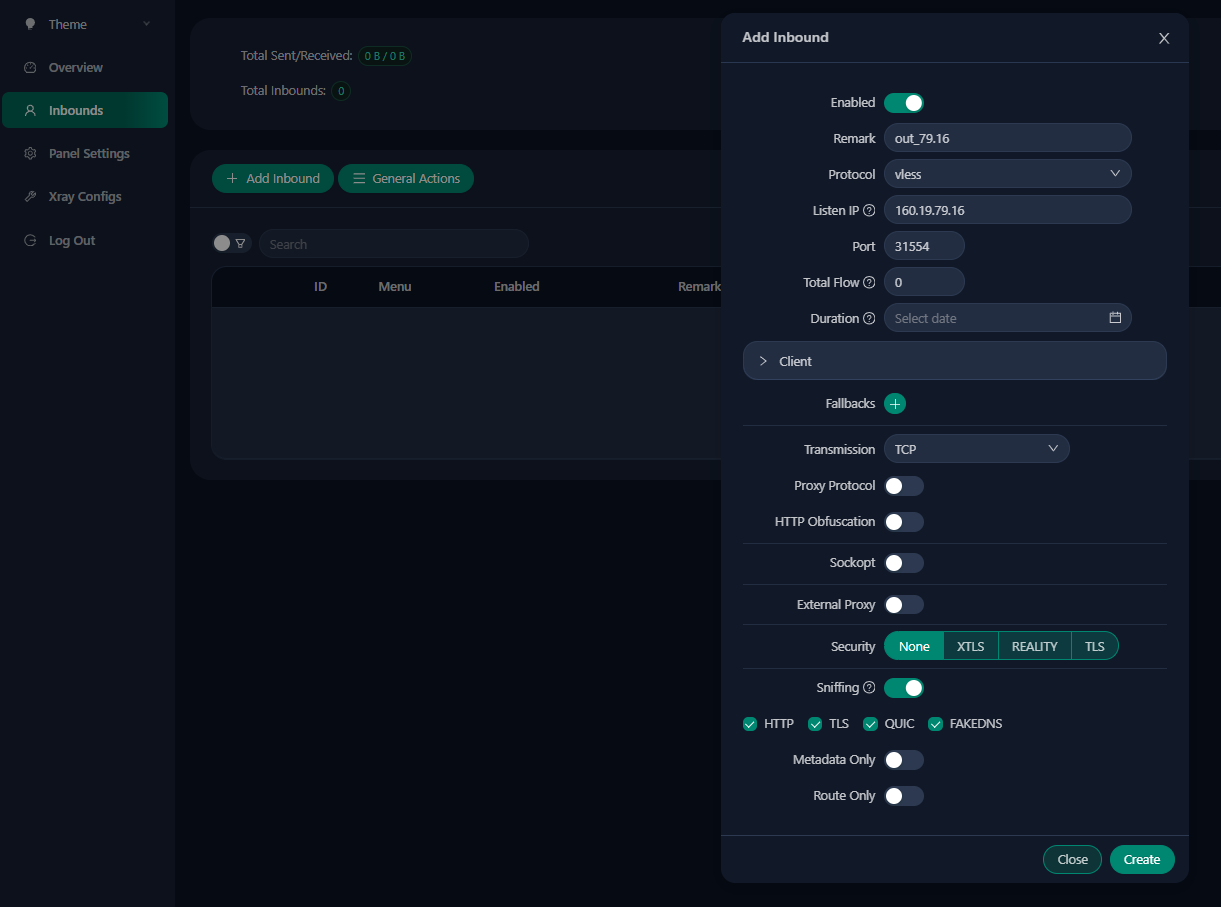Screen dimensions: 1221x907
Task: Open Panel Settings from the sidebar
Action: 89,154
